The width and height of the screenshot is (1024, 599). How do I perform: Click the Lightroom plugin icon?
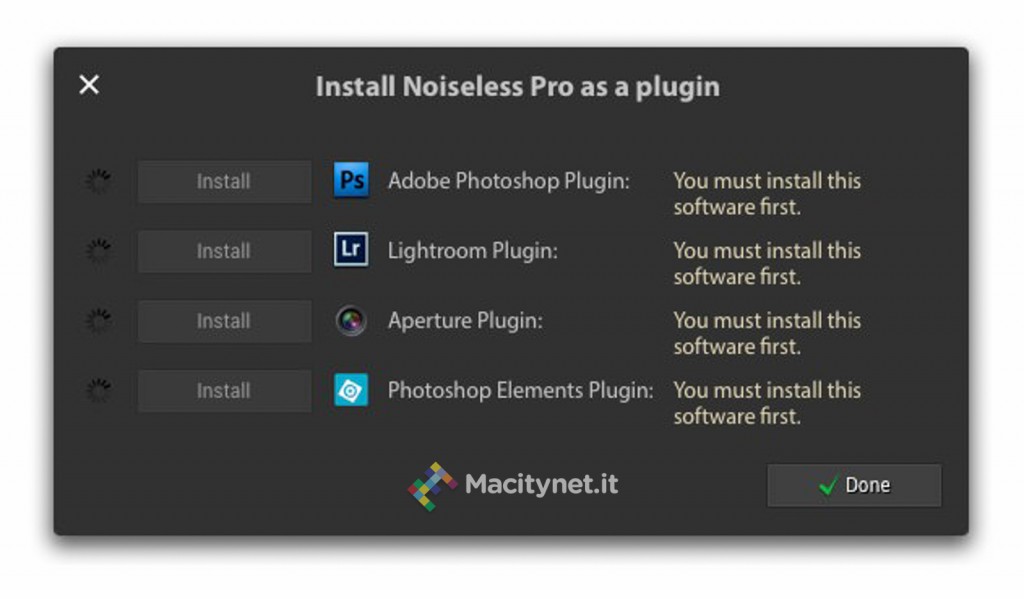pos(351,251)
